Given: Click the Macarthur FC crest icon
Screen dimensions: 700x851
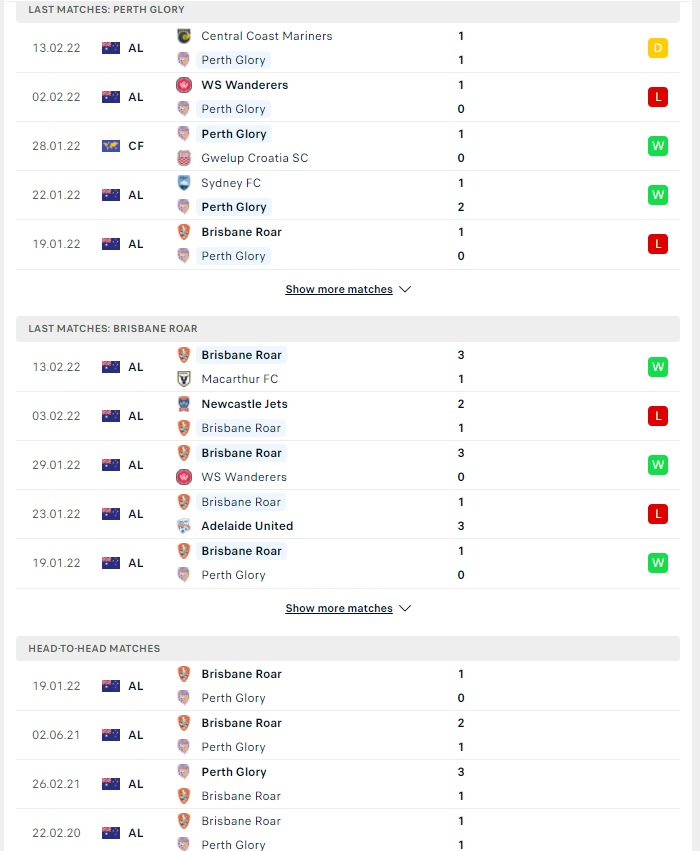Looking at the screenshot, I should (x=184, y=379).
